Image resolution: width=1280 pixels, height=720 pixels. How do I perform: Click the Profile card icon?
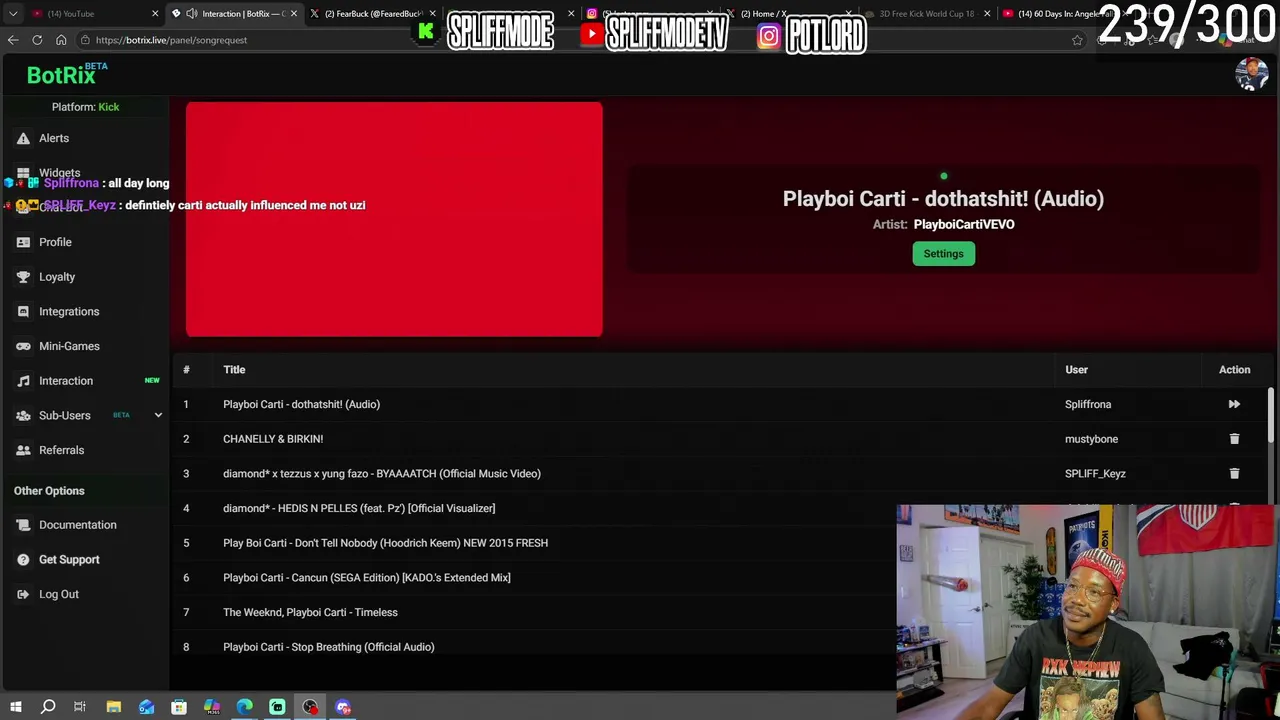(23, 242)
